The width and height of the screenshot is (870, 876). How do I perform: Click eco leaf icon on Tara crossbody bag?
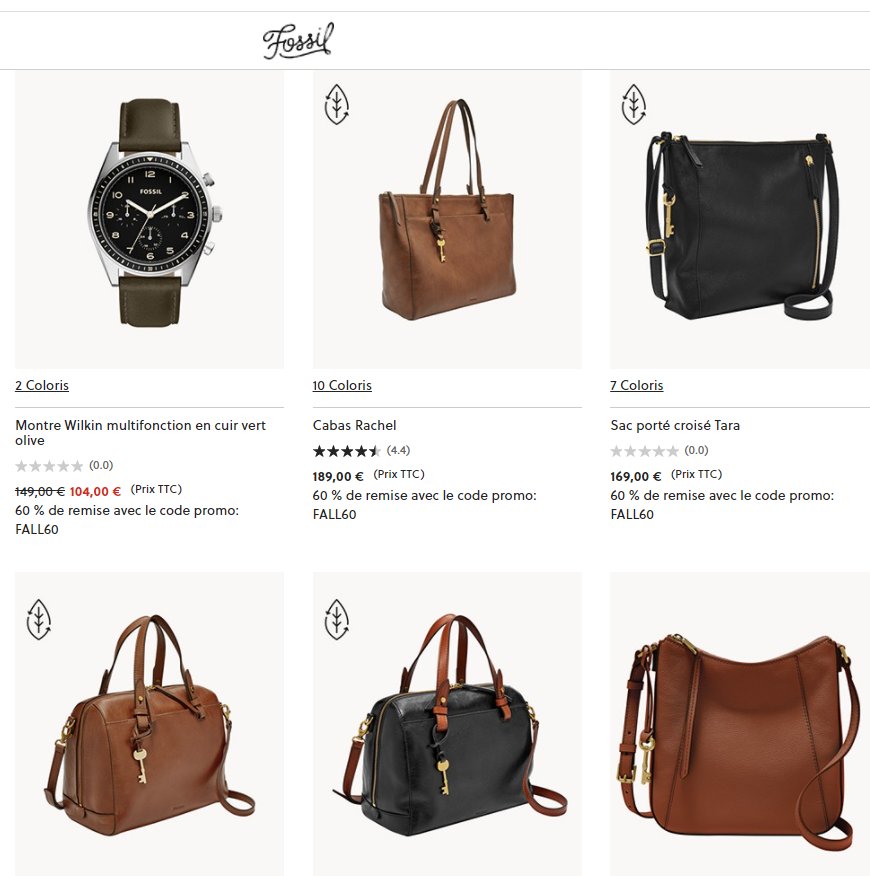[634, 104]
